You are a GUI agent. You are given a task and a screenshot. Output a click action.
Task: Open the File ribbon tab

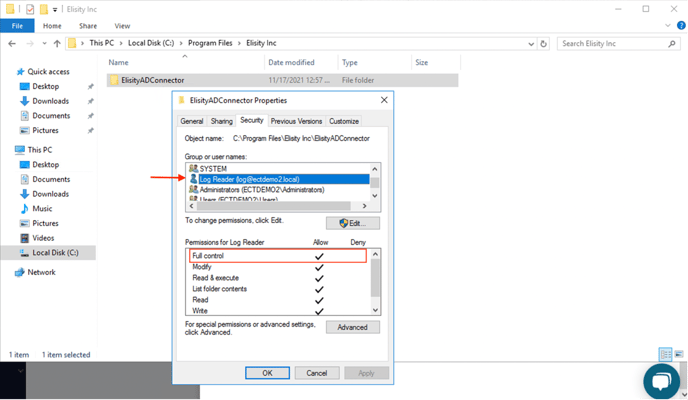(17, 26)
